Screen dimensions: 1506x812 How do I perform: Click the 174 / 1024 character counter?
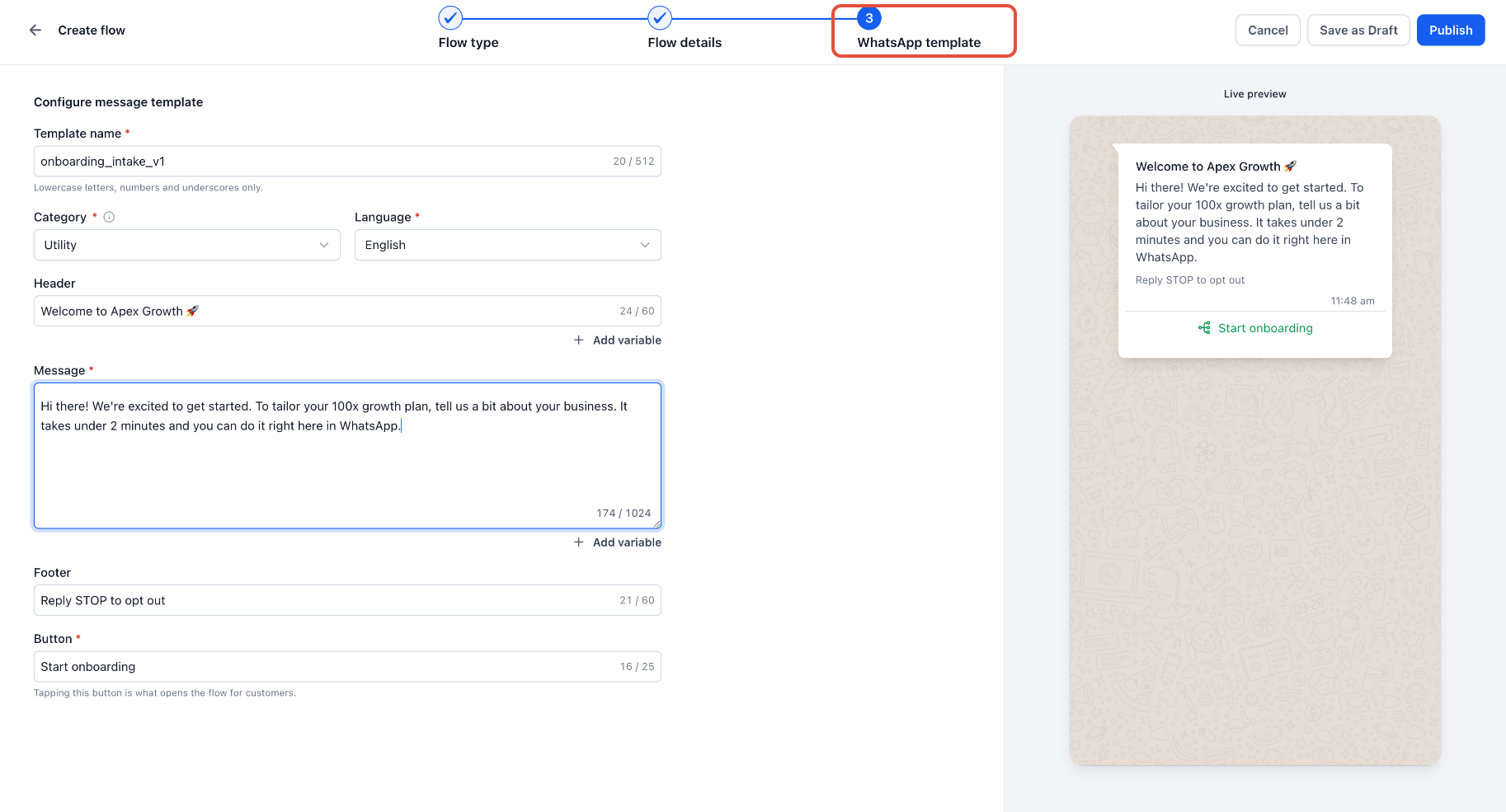click(624, 513)
